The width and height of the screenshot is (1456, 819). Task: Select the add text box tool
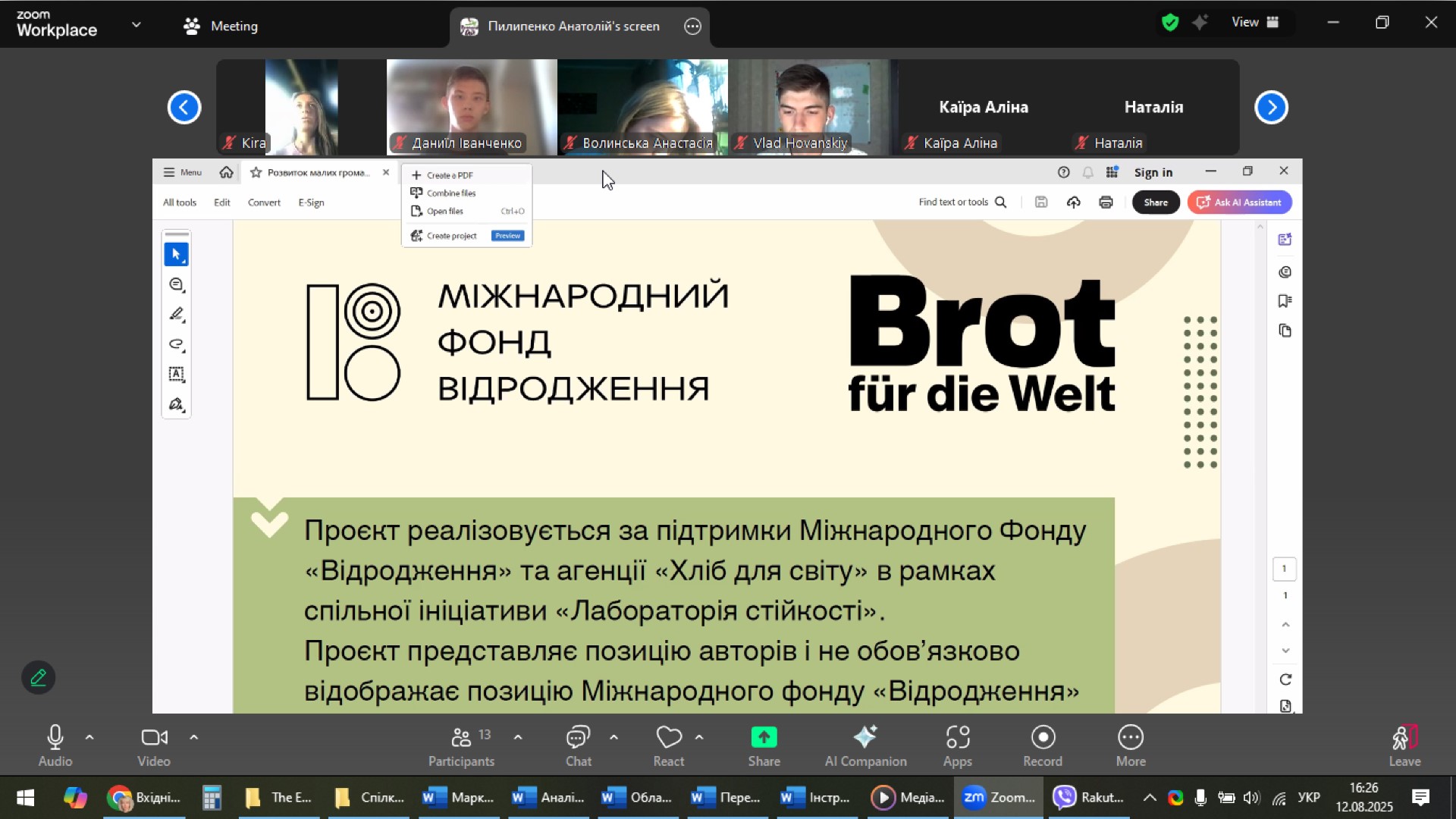point(177,374)
